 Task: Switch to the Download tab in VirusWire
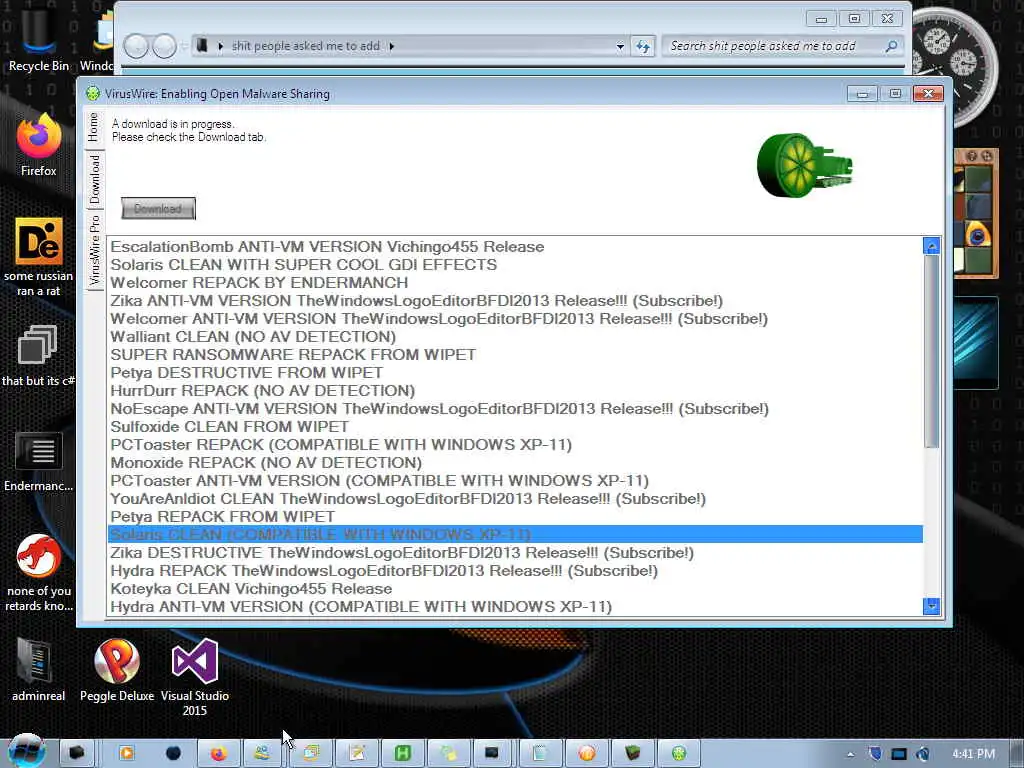pyautogui.click(x=94, y=180)
